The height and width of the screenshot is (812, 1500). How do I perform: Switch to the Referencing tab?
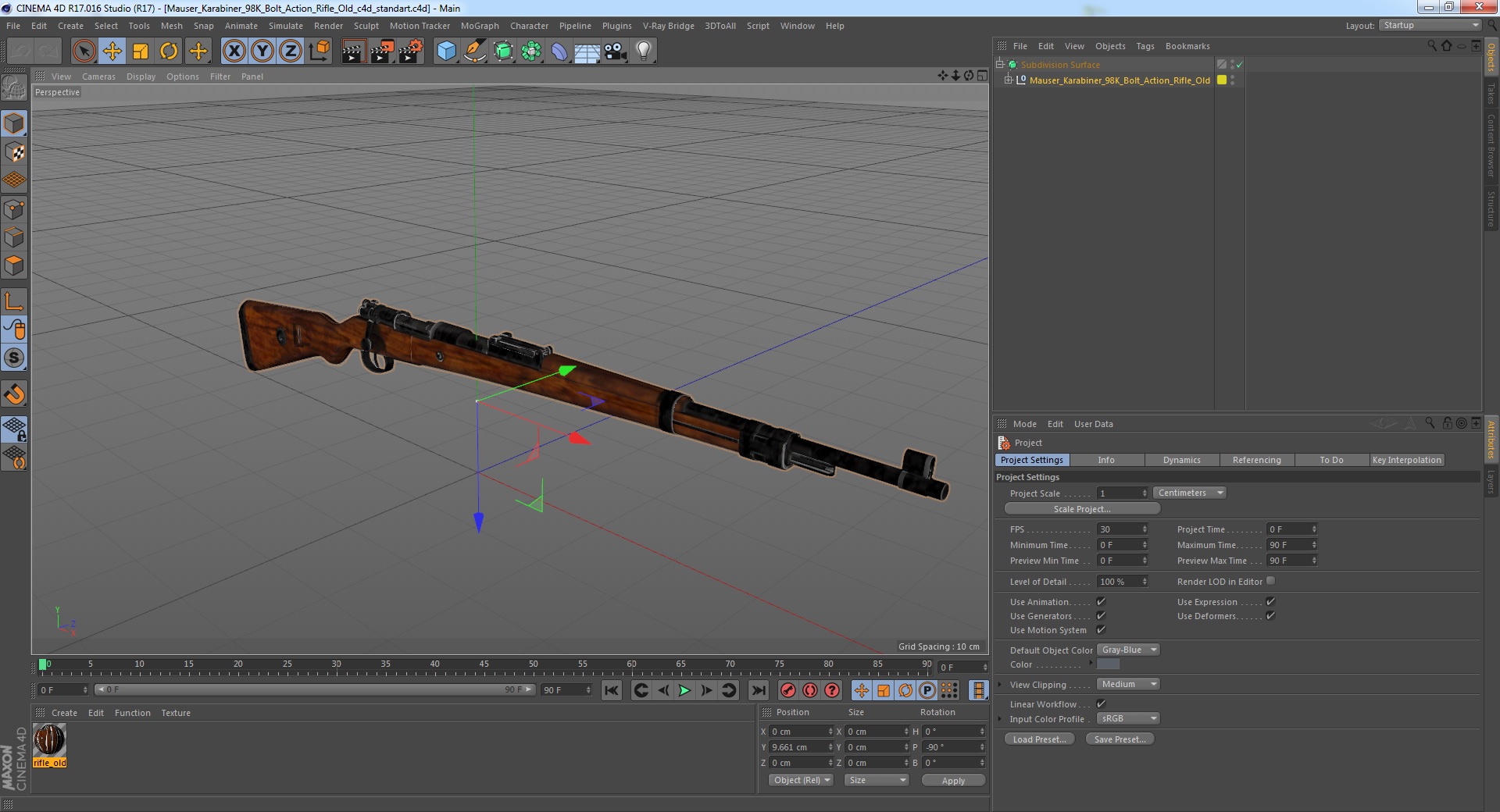click(1256, 461)
